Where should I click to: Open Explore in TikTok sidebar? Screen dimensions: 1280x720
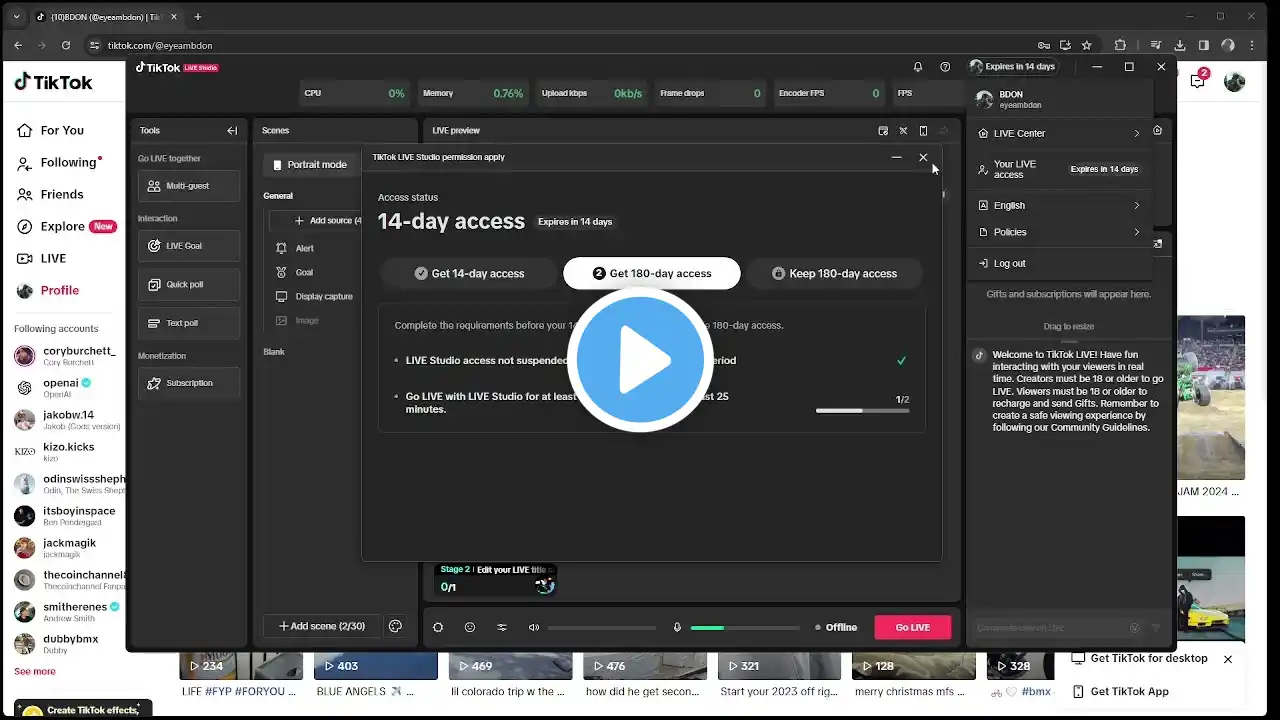tap(66, 226)
